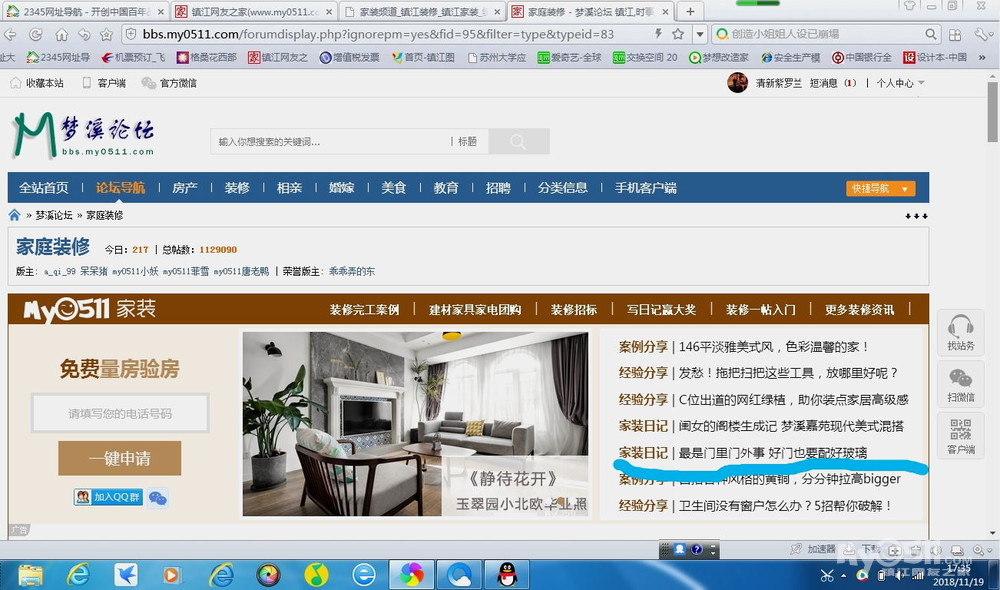Viewport: 1000px width, 590px height.
Task: Select 装修 in the navigation bar
Action: 237,188
